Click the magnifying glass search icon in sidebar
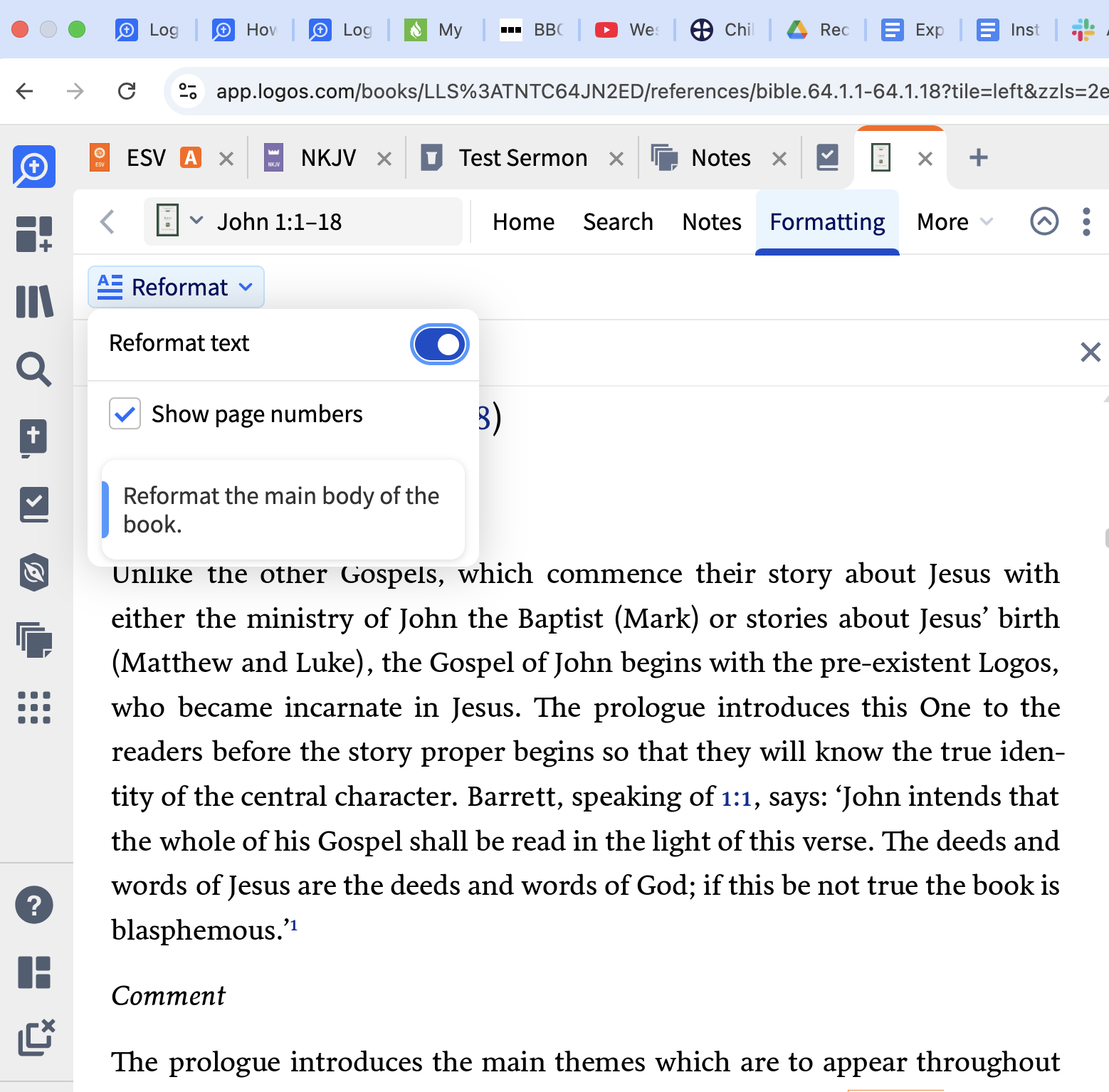1109x1092 pixels. tap(34, 369)
